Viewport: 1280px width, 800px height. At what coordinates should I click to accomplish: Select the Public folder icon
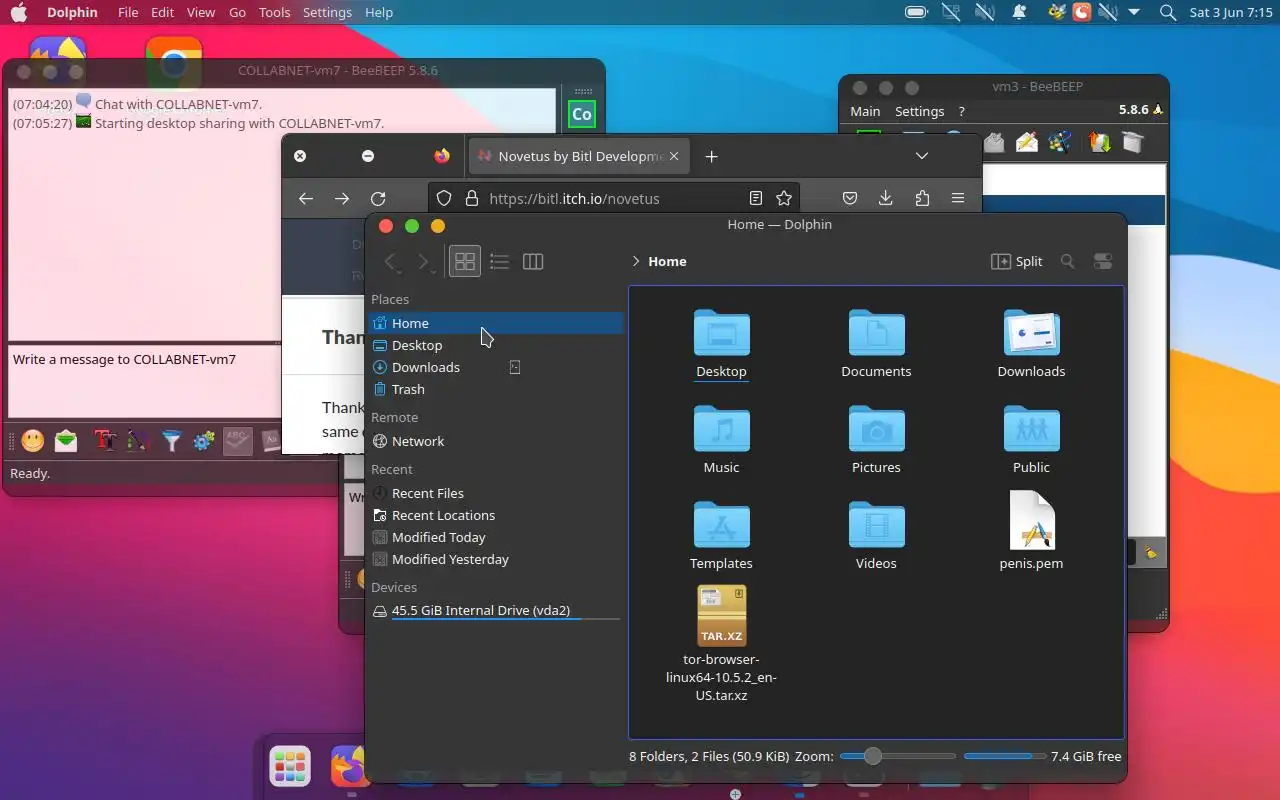1031,428
